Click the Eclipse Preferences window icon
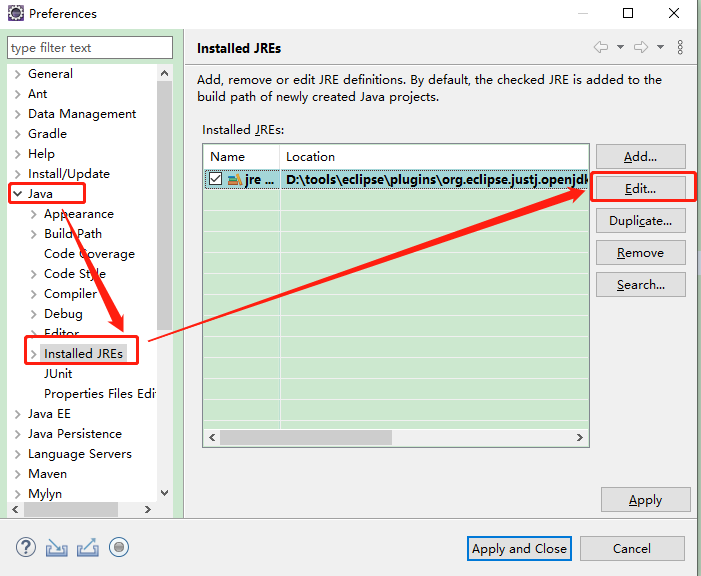Screen dimensions: 701x576 (x=16, y=13)
